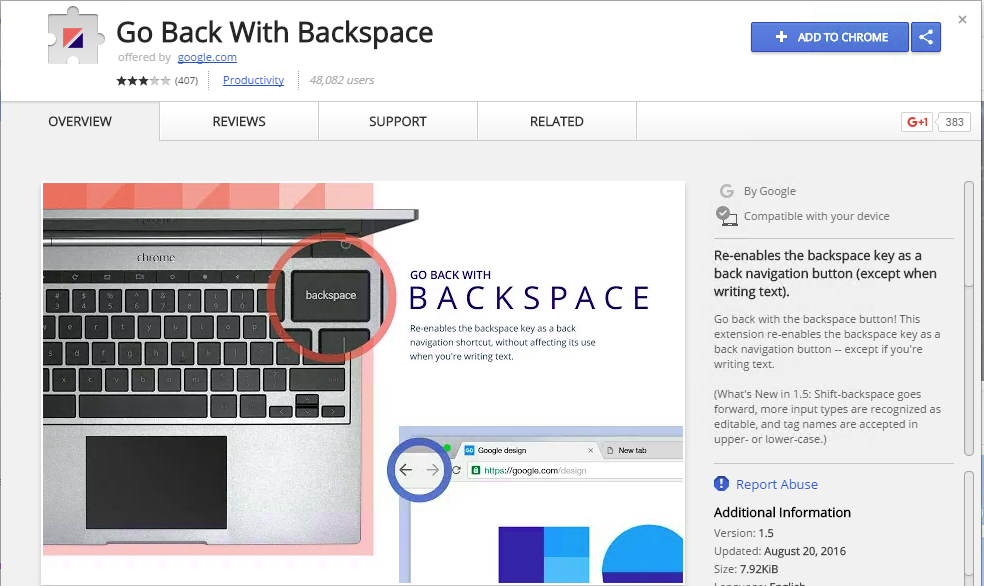Open the google.com publisher link

point(207,57)
